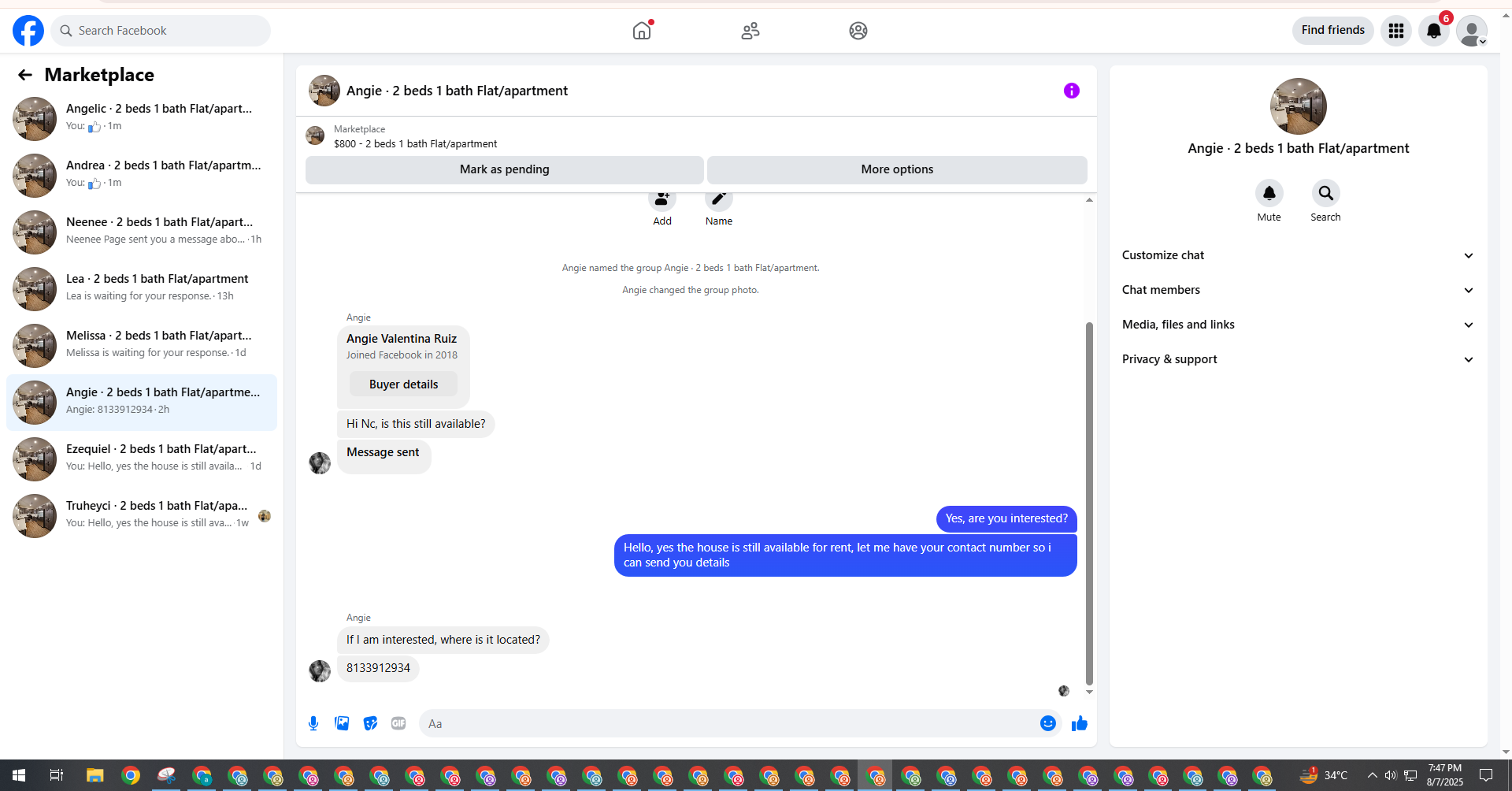The height and width of the screenshot is (791, 1512).
Task: Open Task View in the taskbar
Action: pos(57,776)
